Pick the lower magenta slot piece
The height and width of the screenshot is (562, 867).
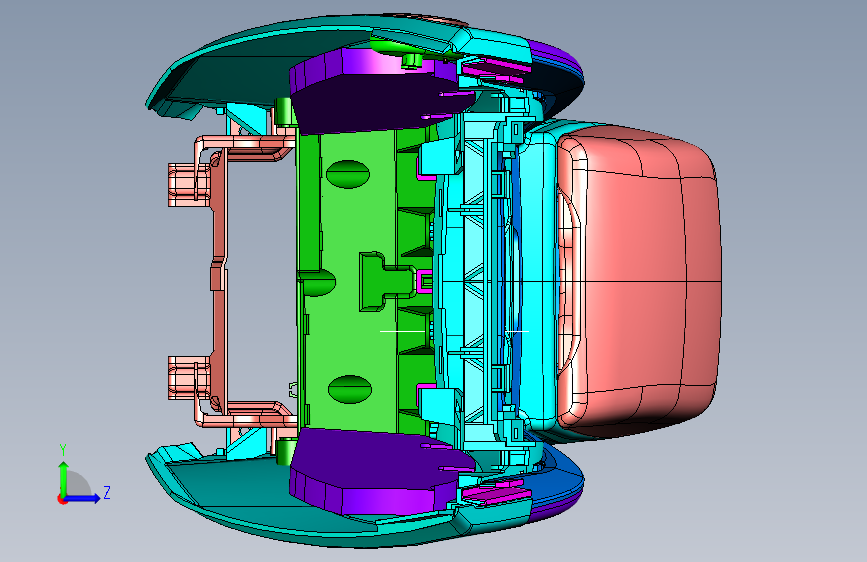tap(495, 491)
